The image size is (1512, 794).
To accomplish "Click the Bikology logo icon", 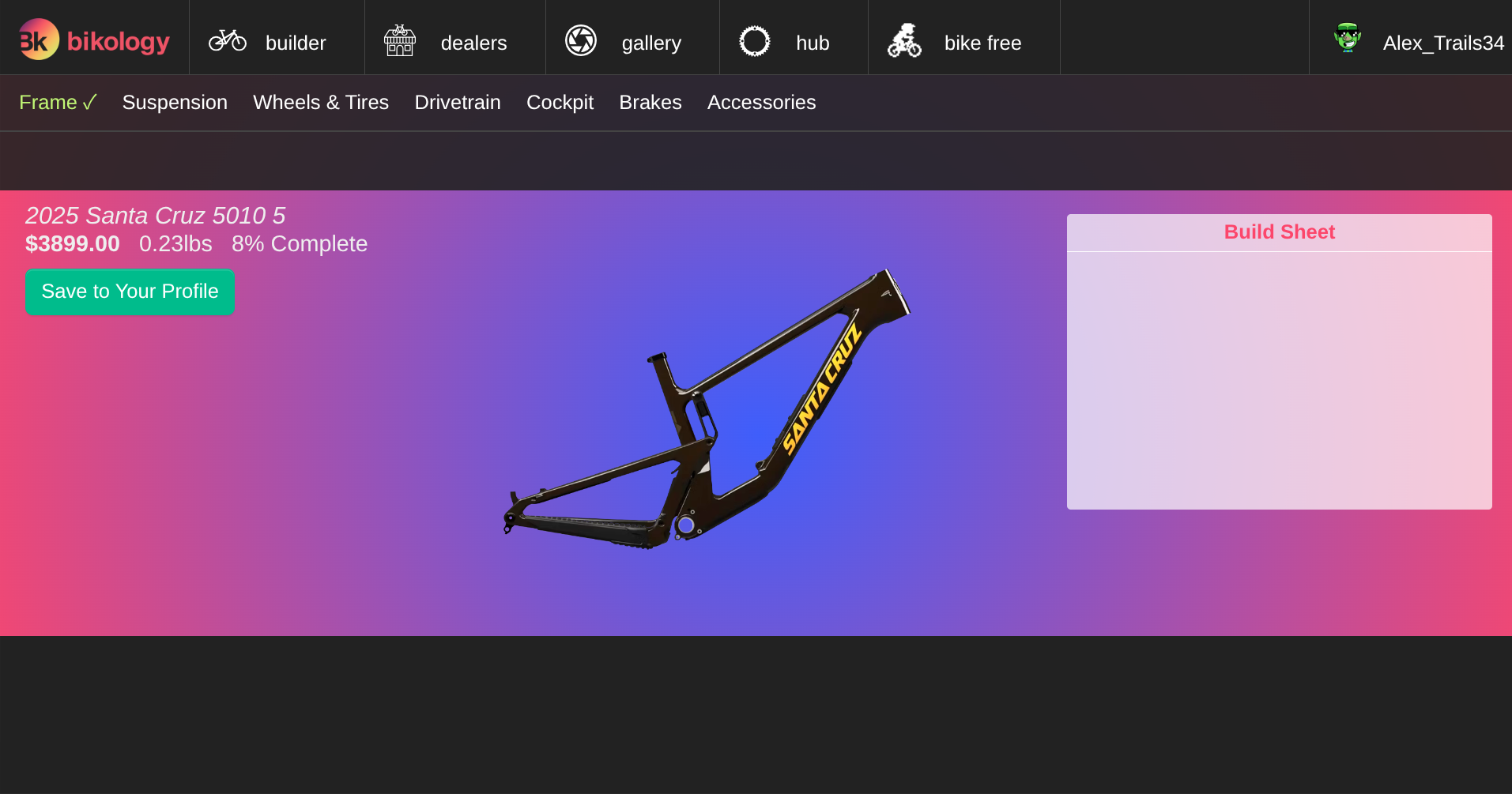I will pyautogui.click(x=38, y=40).
